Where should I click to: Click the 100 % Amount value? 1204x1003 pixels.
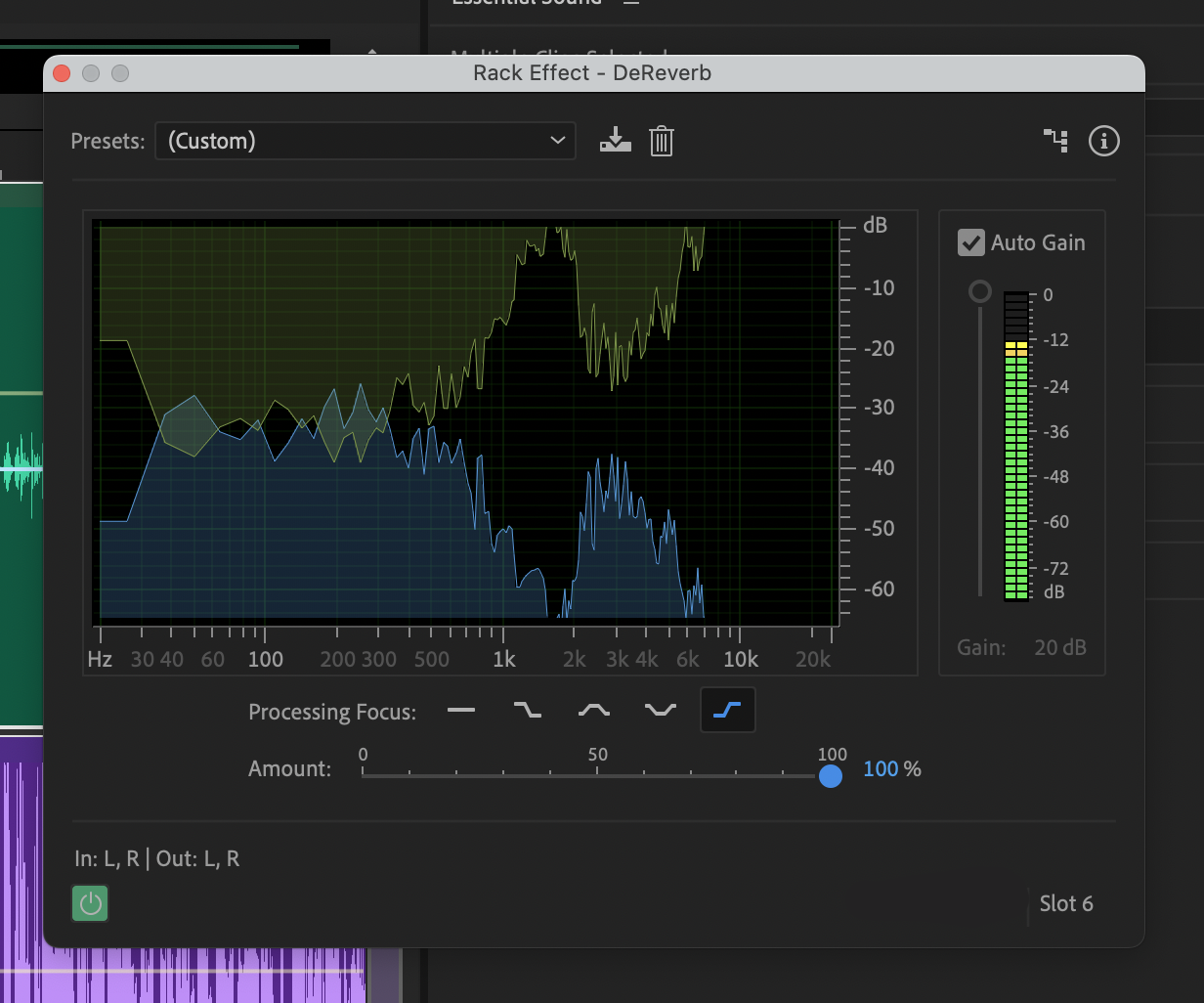click(x=891, y=768)
